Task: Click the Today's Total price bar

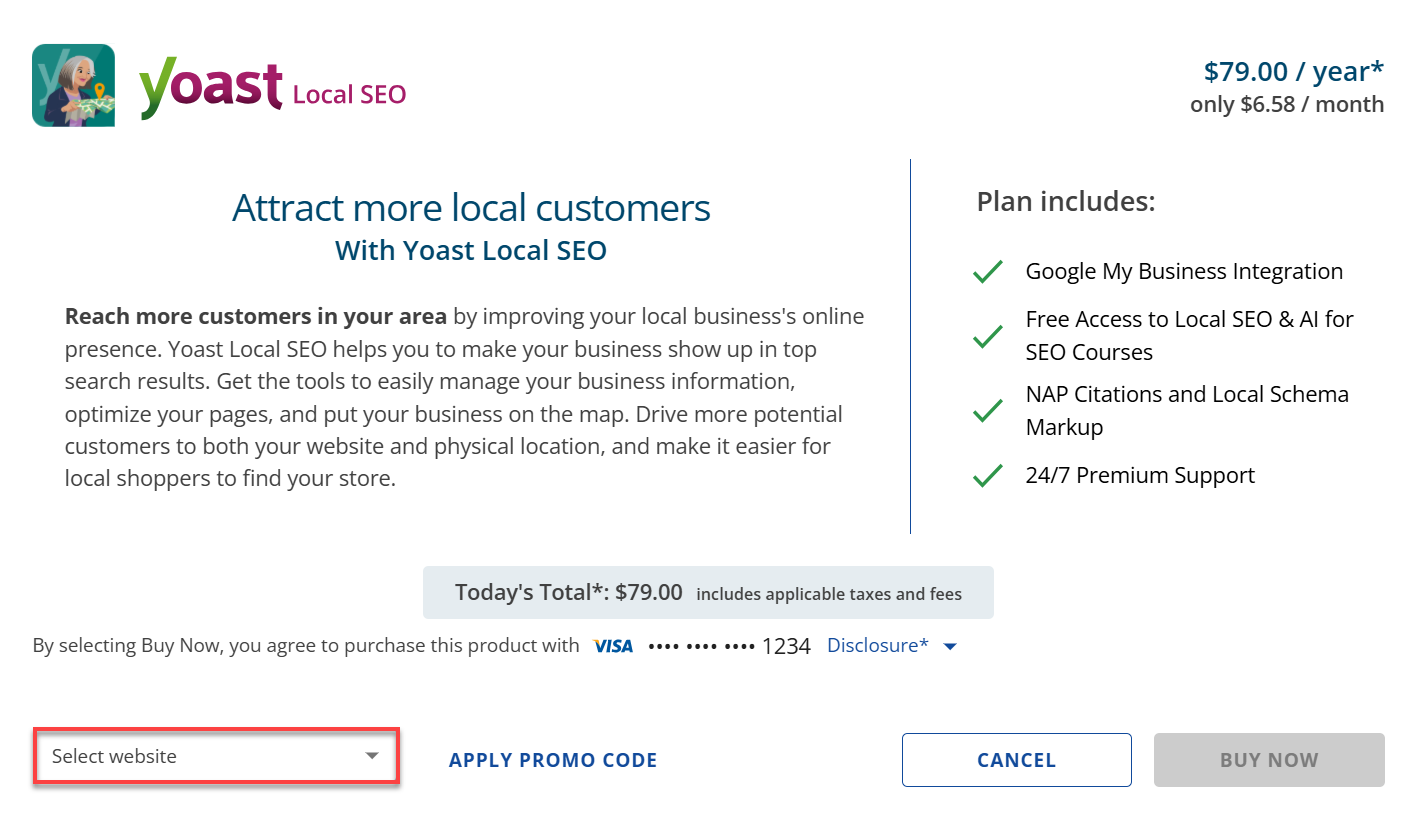Action: point(709,592)
